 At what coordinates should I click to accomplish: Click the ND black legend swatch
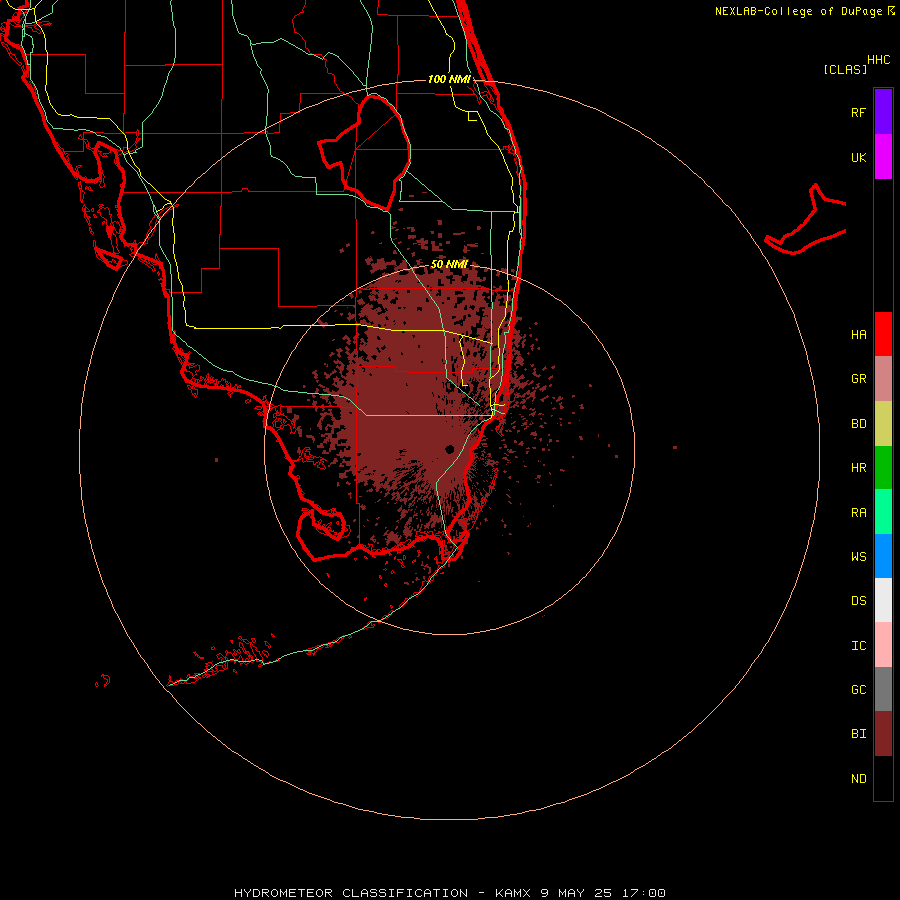coord(883,778)
